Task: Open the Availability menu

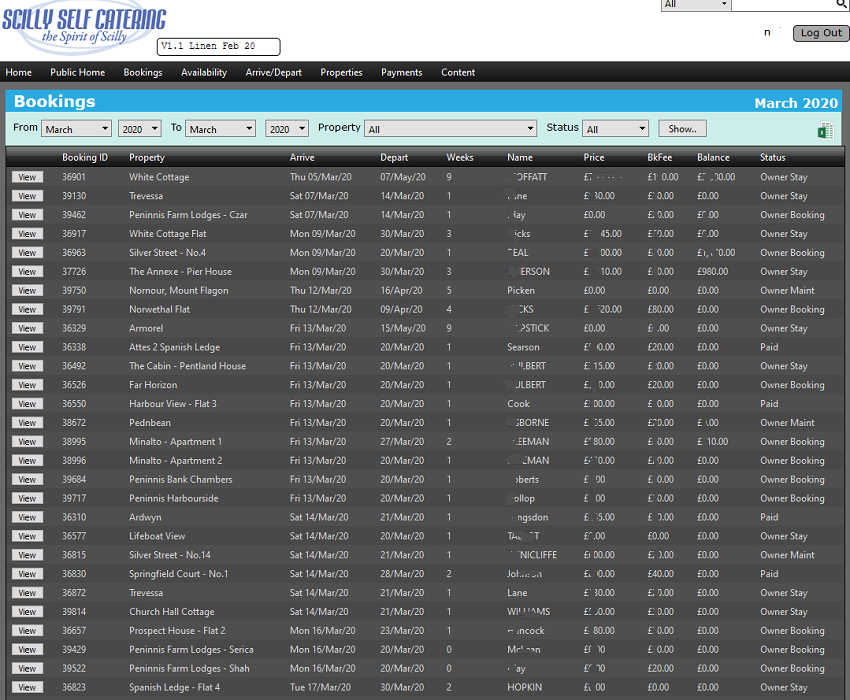Action: 204,72
